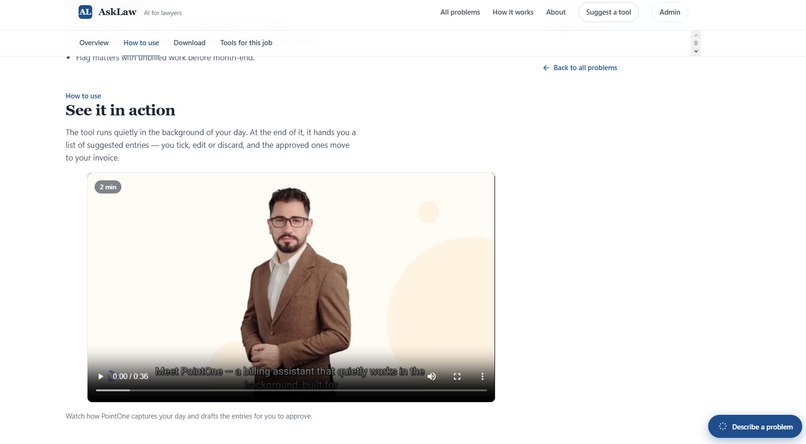Play the PointOne demo video
Viewport: 806px width, 444px height.
(101, 376)
